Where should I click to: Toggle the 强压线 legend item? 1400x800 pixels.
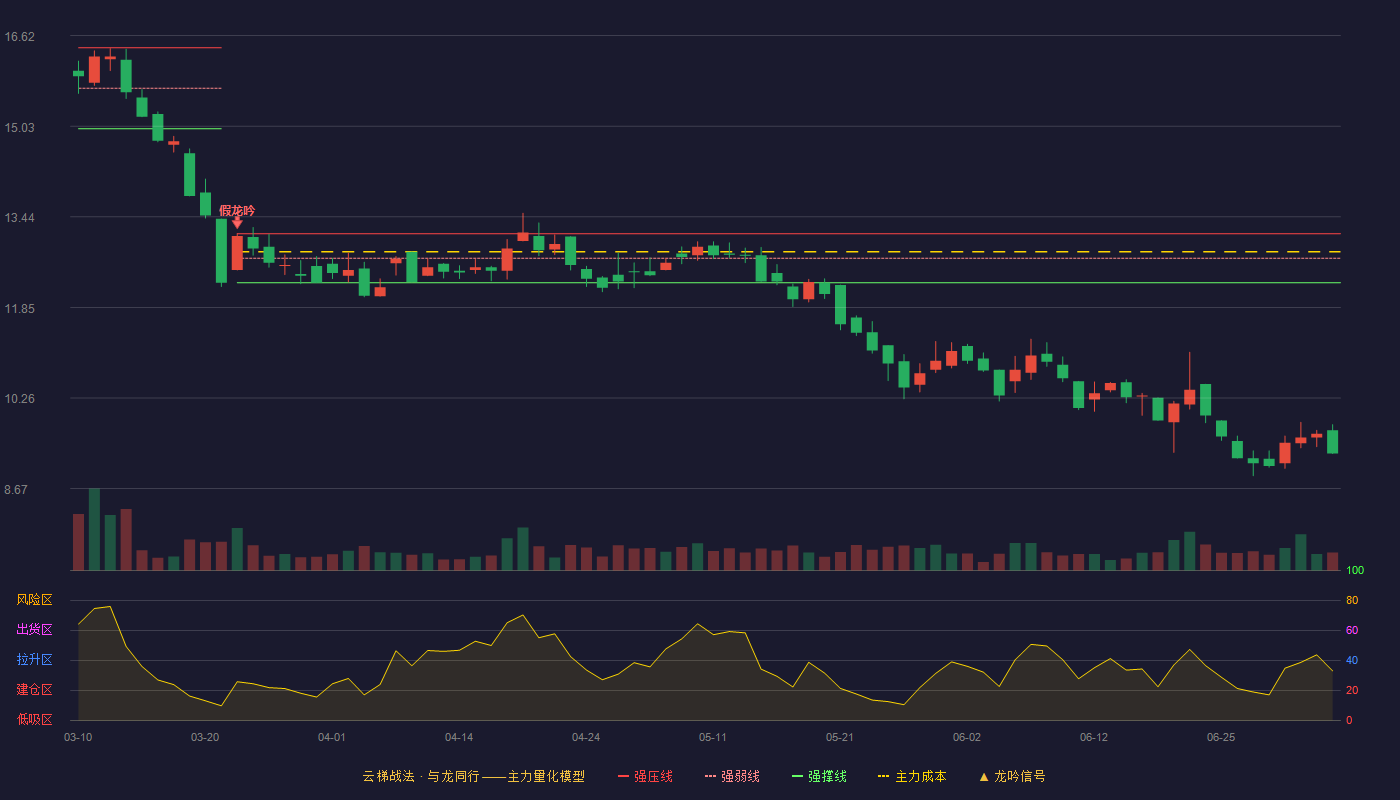coord(645,776)
